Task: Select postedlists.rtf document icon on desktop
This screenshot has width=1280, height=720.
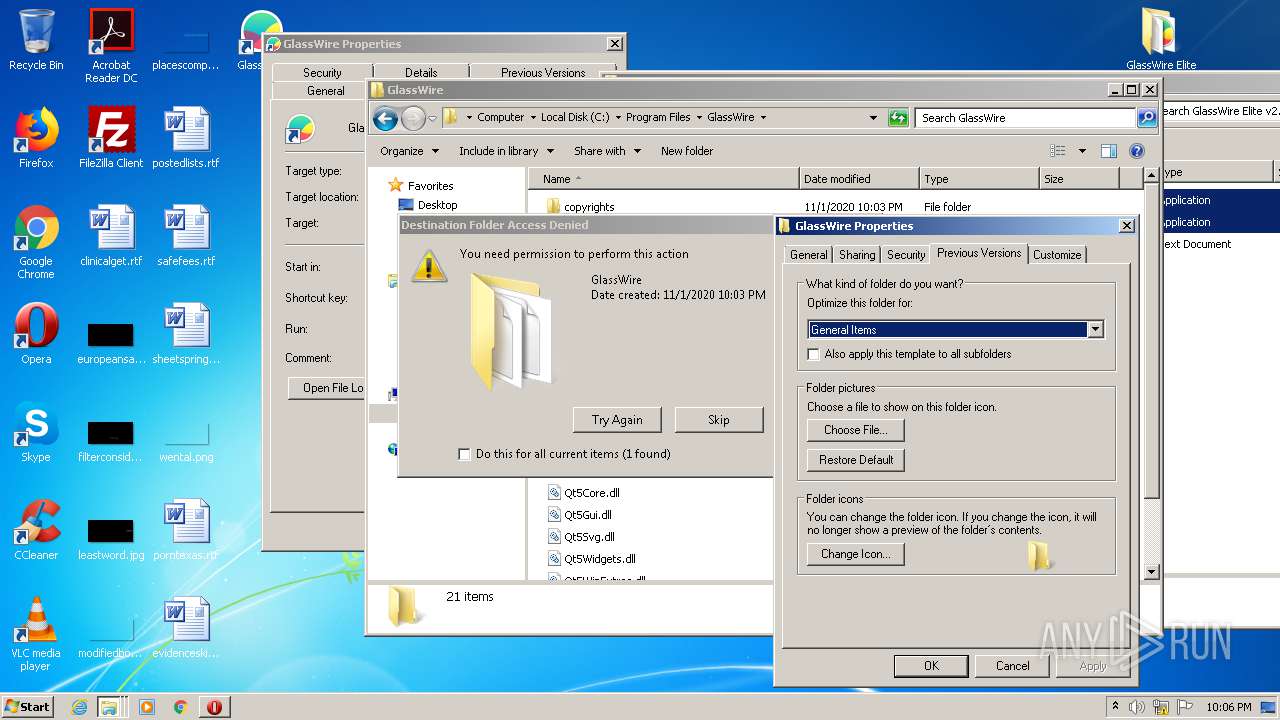Action: click(x=186, y=138)
